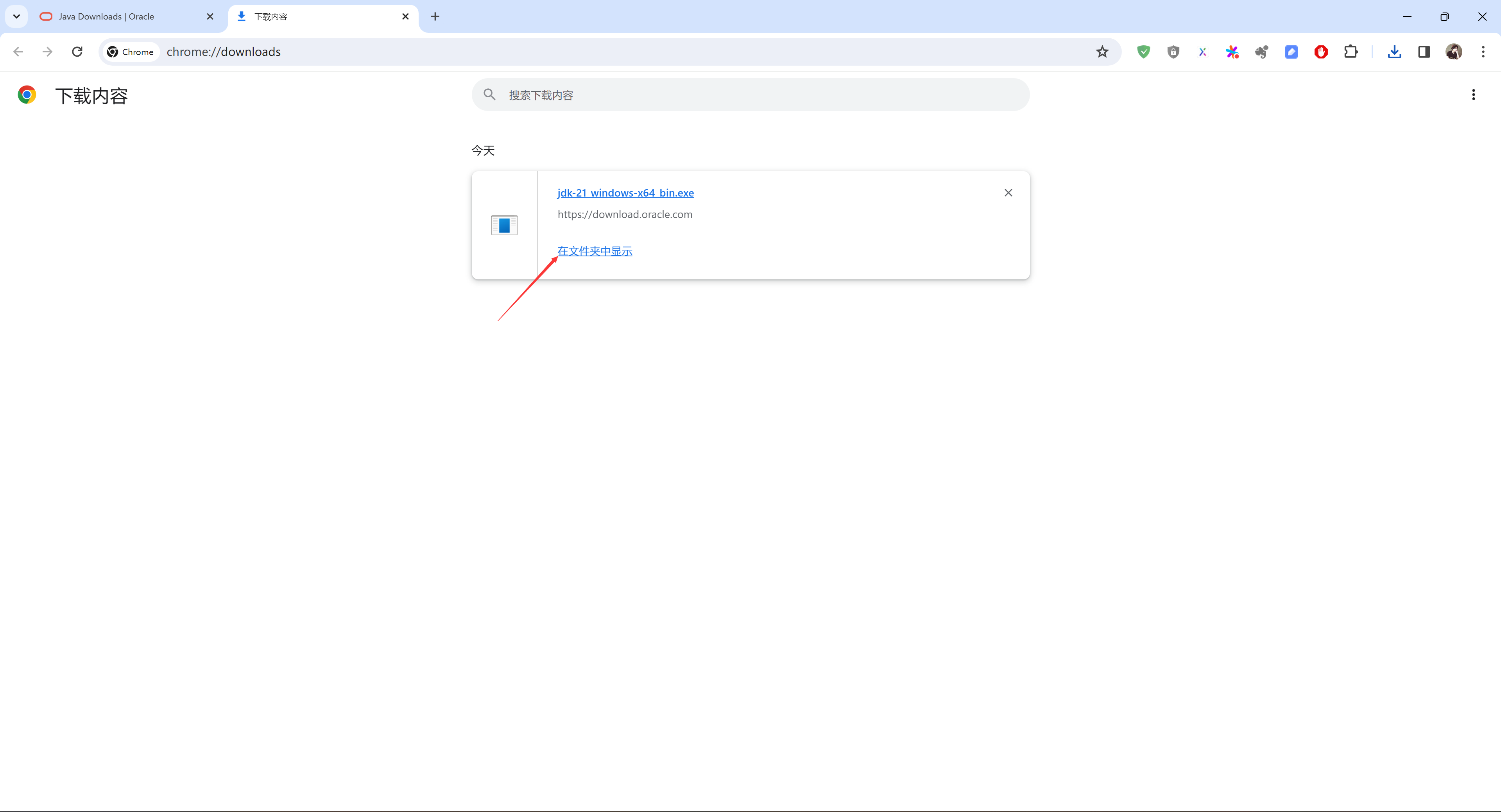Click the extensions puzzle piece icon
Viewport: 1501px width, 812px height.
click(1350, 52)
